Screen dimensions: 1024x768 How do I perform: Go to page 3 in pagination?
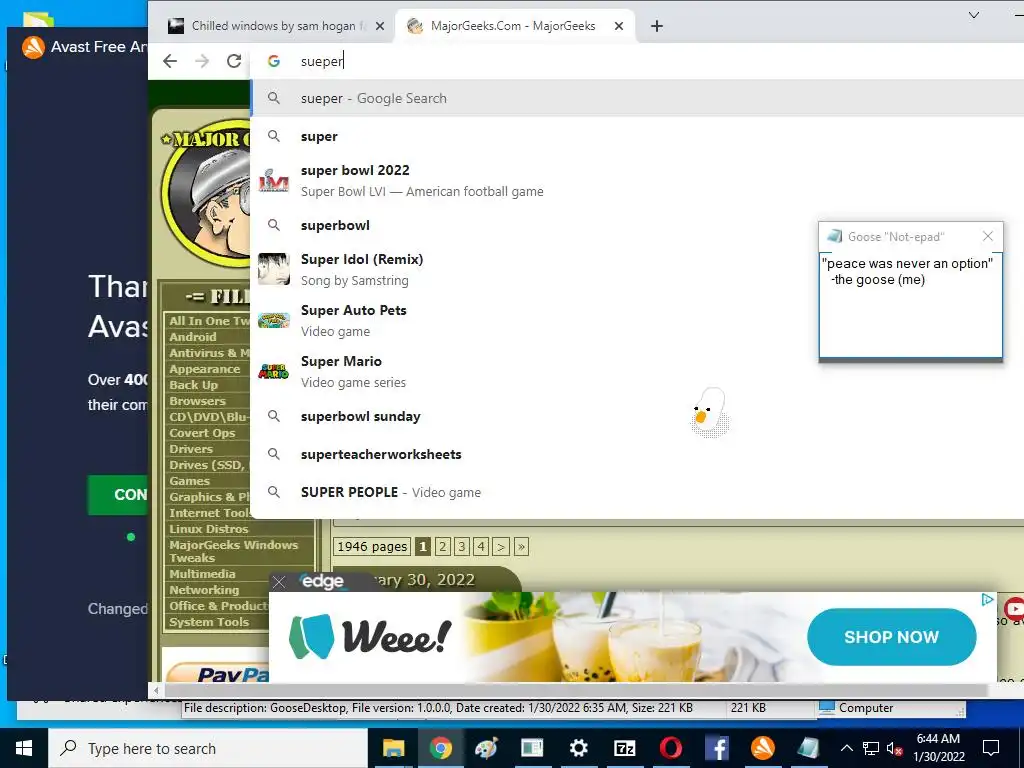pyautogui.click(x=462, y=547)
